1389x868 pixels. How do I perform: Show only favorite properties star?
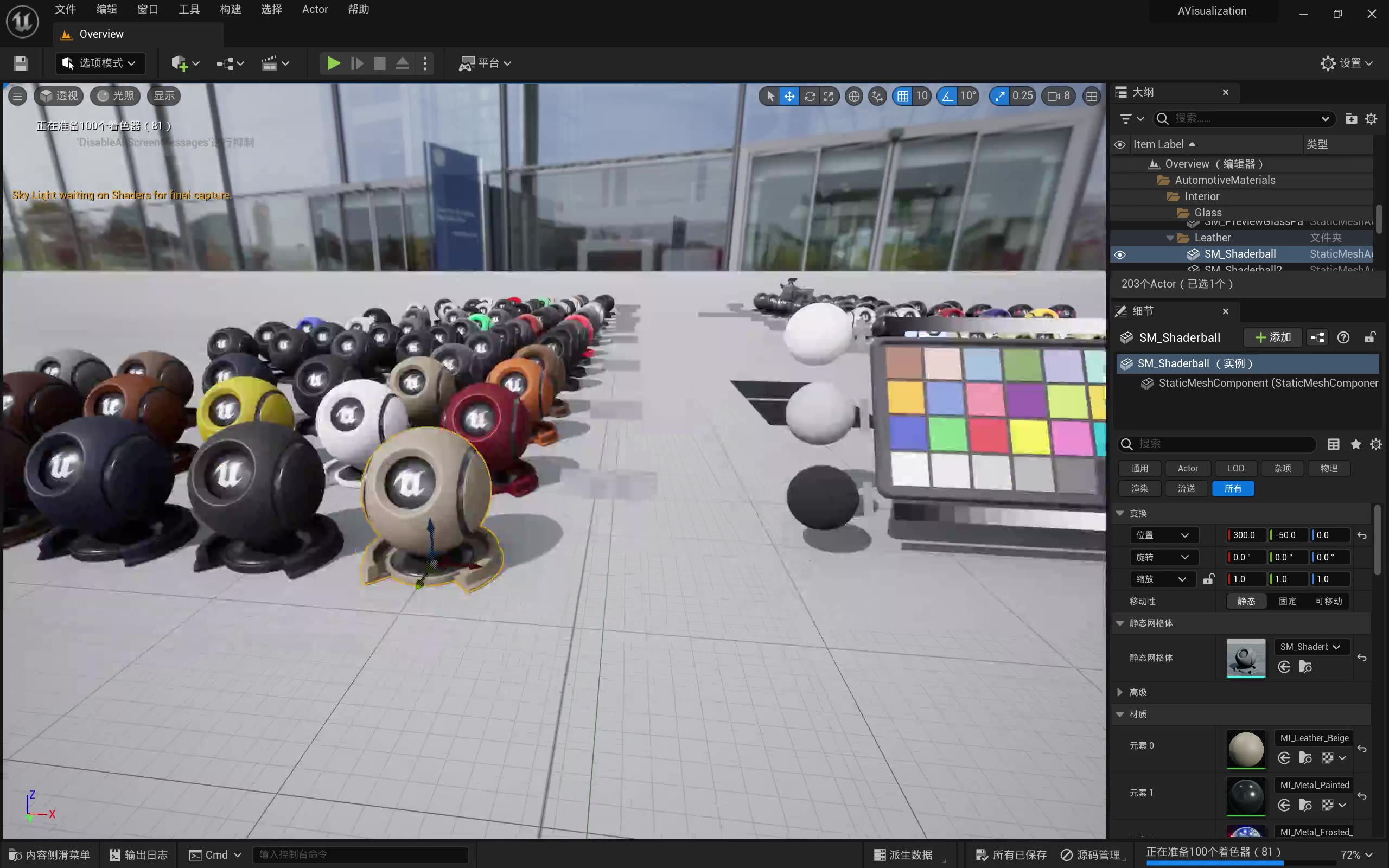[x=1356, y=444]
